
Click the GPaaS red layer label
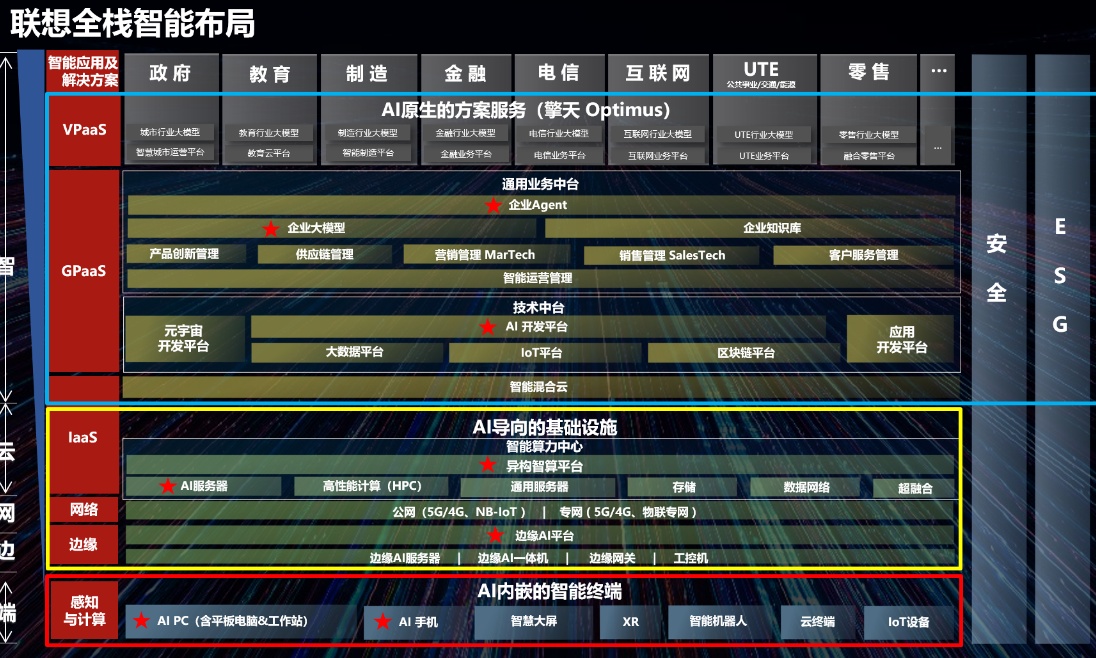(x=84, y=271)
